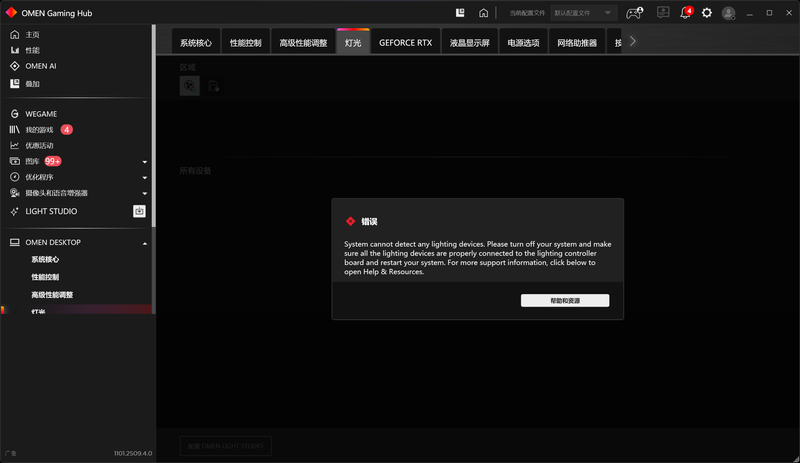
Task: Switch to the 系统核心 tab
Action: 196,43
